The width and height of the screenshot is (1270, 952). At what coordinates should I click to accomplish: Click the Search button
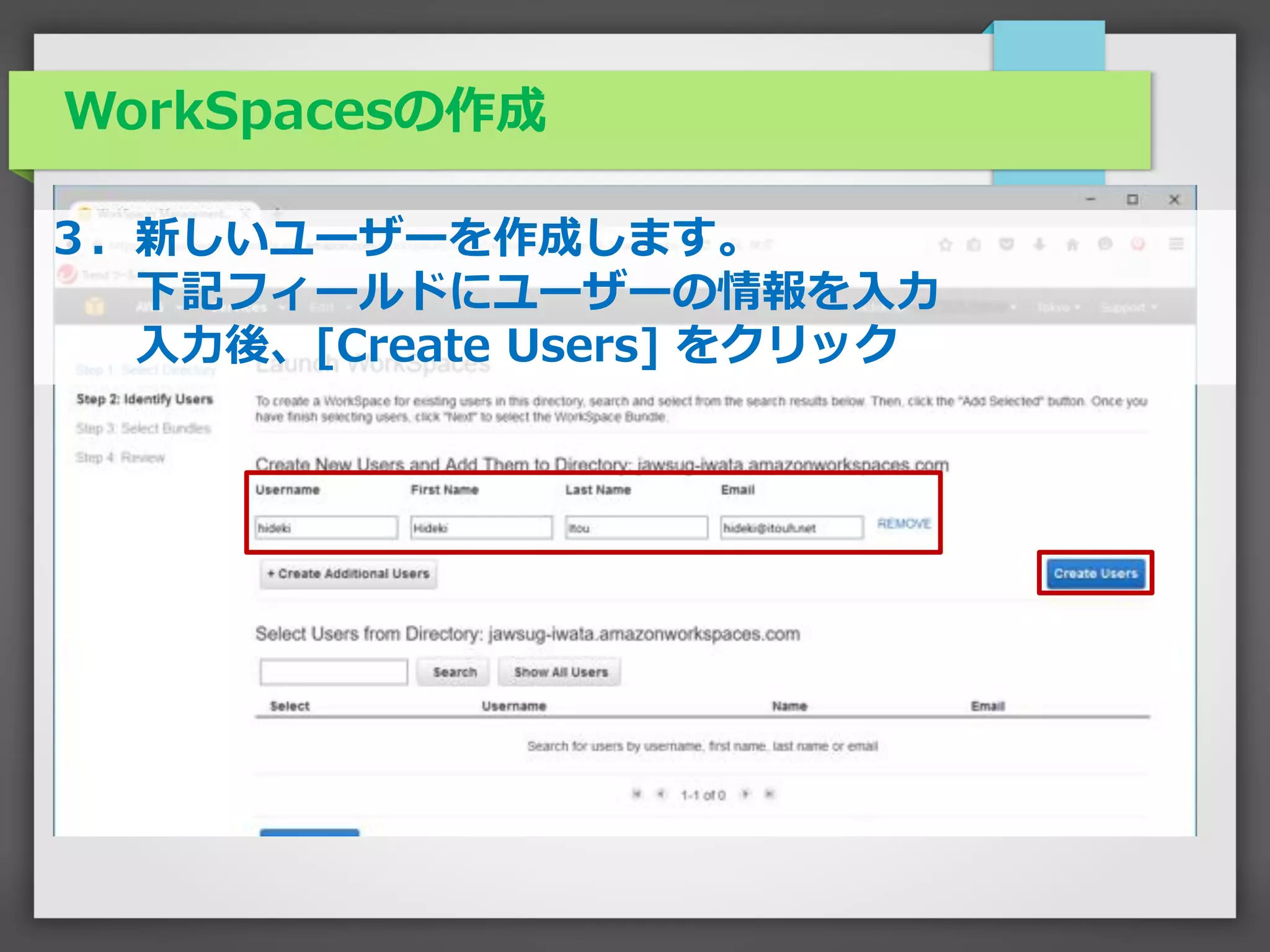click(x=453, y=672)
